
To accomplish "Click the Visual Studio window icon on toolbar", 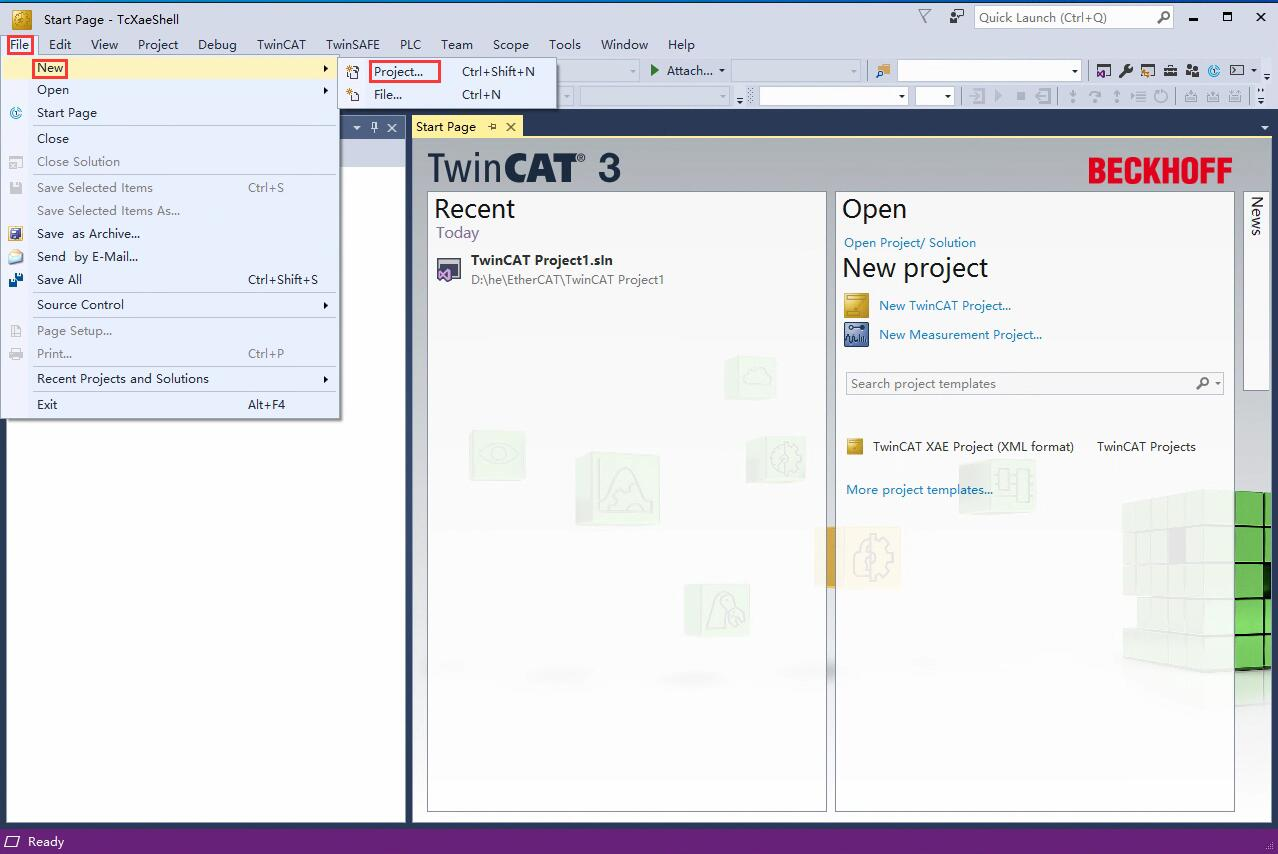I will (x=1104, y=70).
